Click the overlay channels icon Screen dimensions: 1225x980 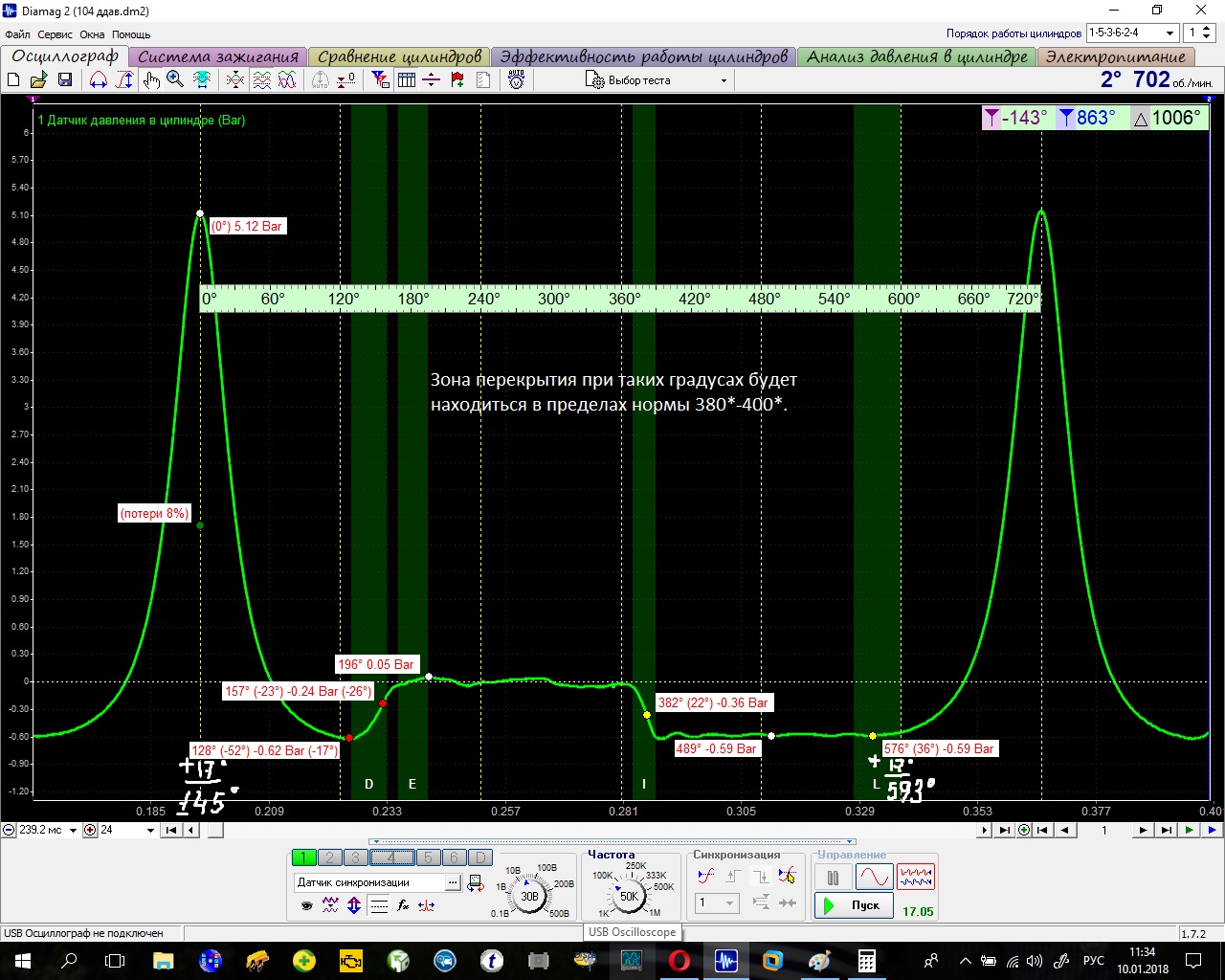click(x=235, y=80)
